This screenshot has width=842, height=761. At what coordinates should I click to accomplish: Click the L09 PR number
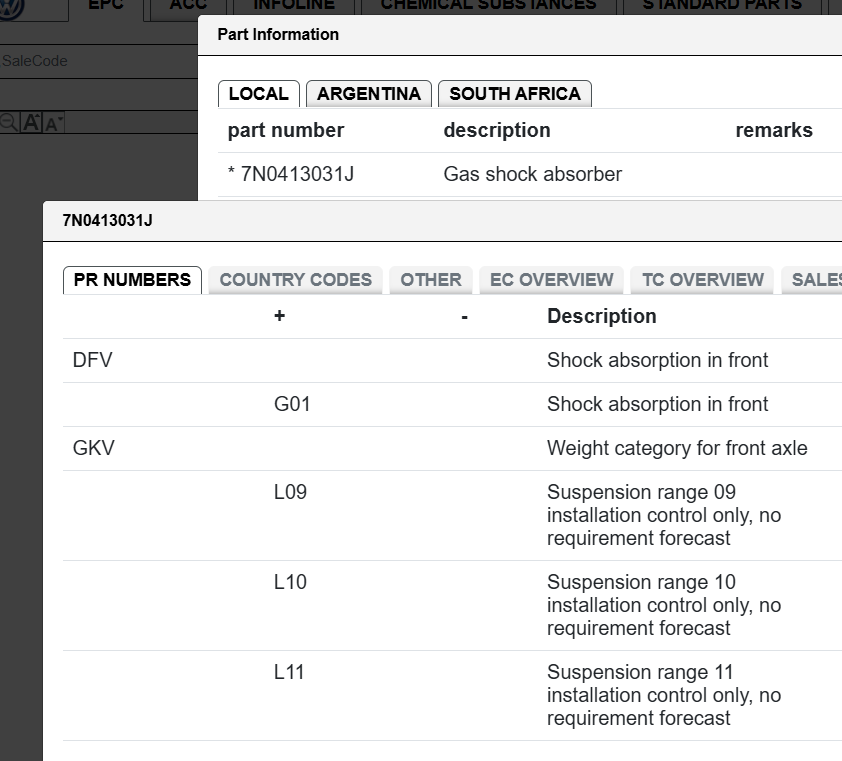(290, 492)
